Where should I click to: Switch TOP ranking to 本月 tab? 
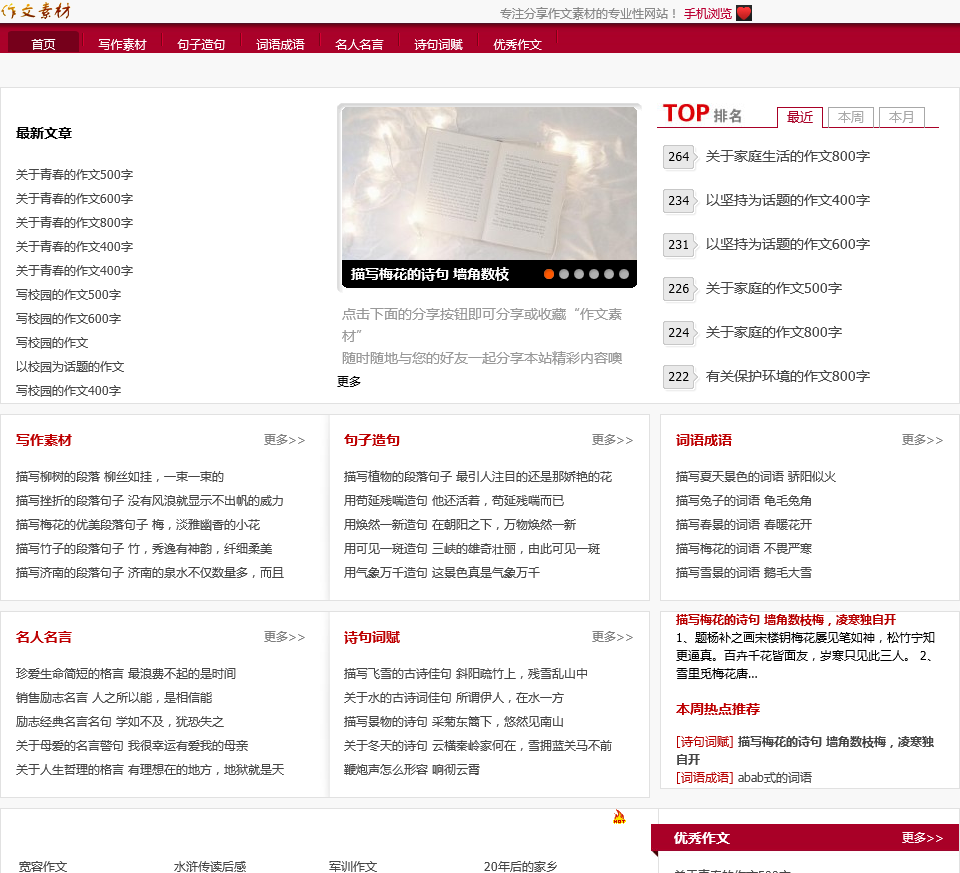click(901, 117)
